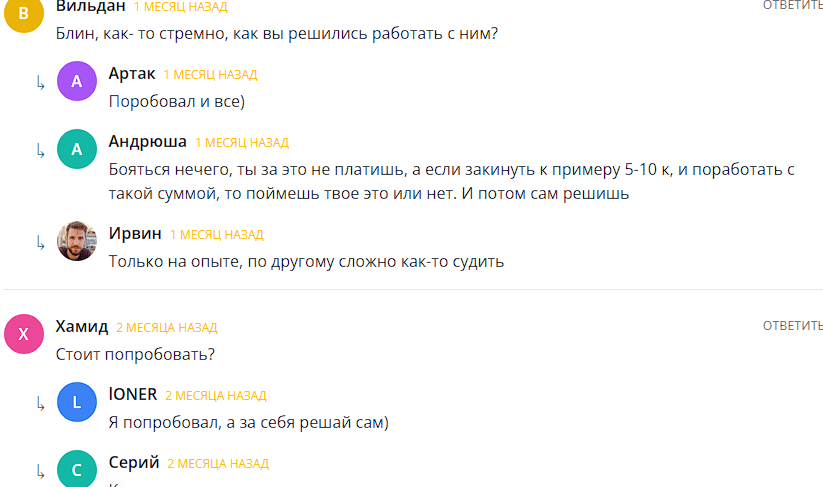Open Андрюша's username link
Screen dimensions: 823x487
point(147,142)
